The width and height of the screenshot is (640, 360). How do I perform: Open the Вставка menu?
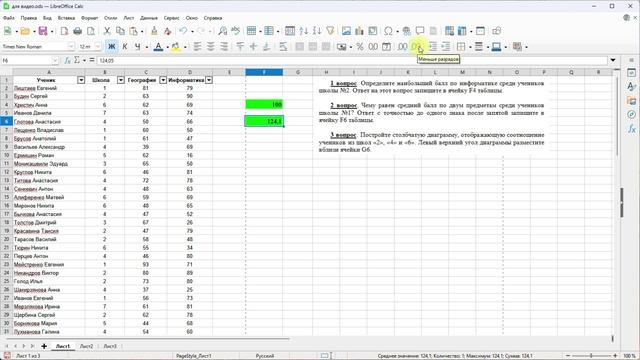(66, 18)
